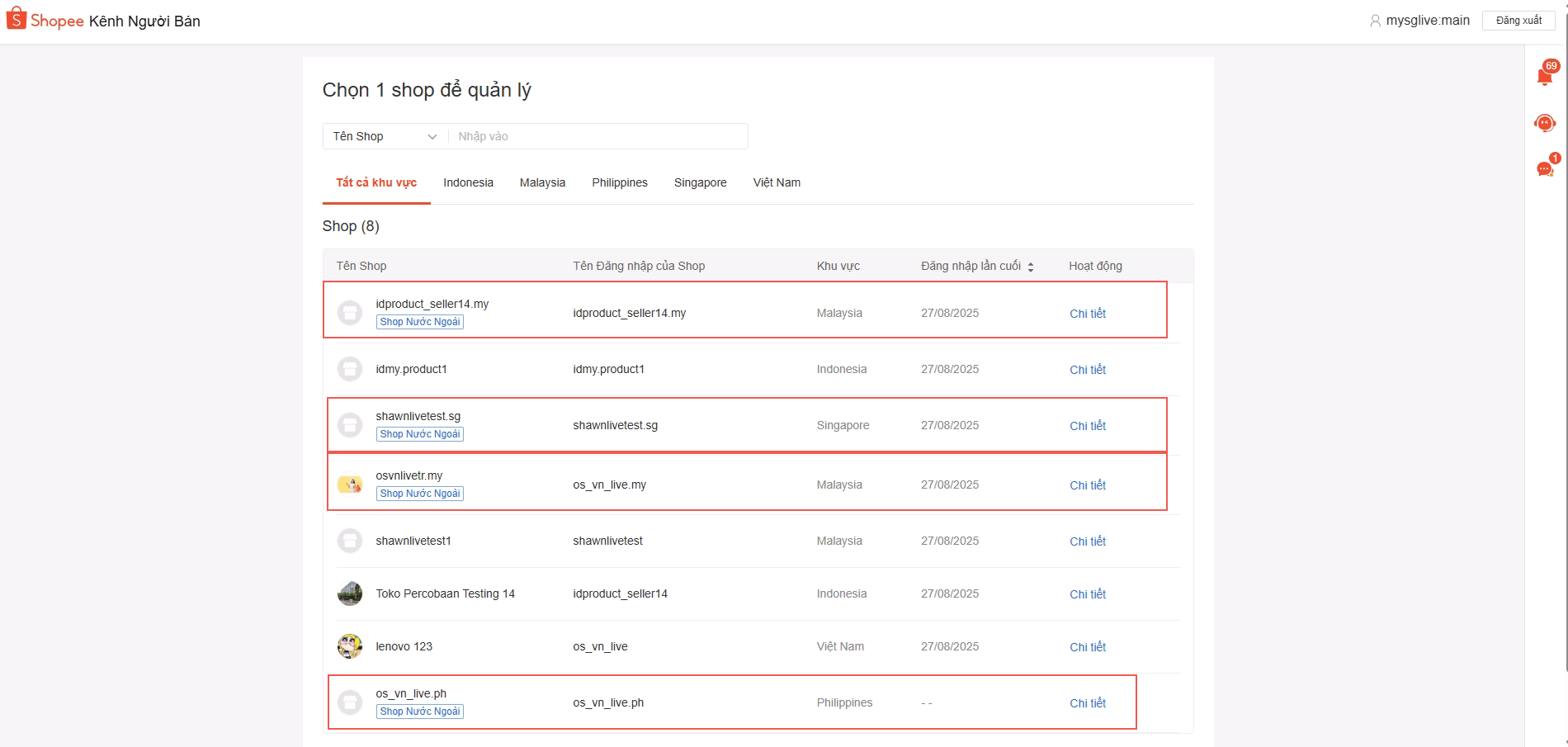The width and height of the screenshot is (1568, 747).
Task: Switch to the Malaysia tab
Action: [542, 182]
